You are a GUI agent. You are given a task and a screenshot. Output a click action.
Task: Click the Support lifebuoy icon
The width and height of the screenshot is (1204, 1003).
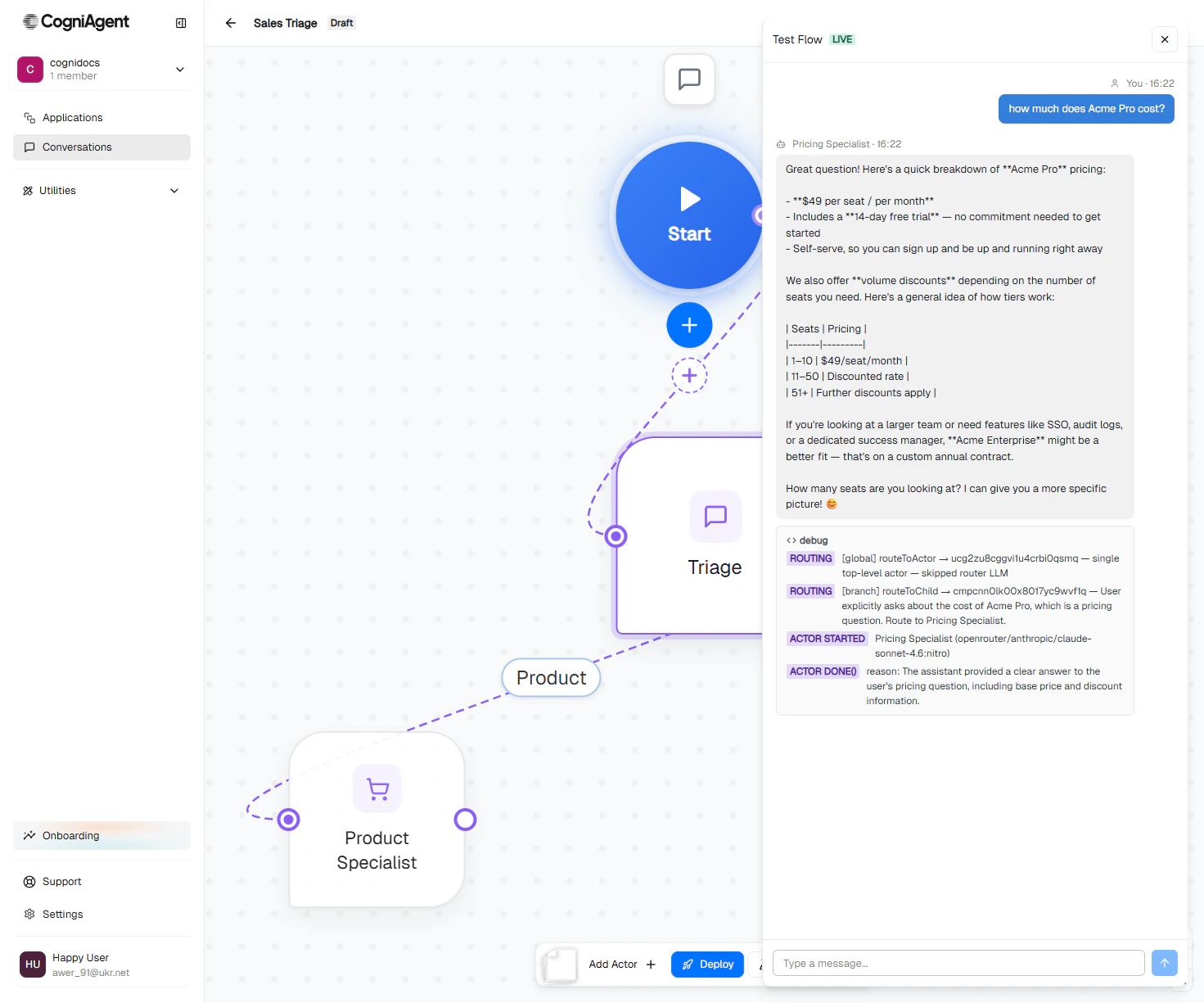[29, 882]
